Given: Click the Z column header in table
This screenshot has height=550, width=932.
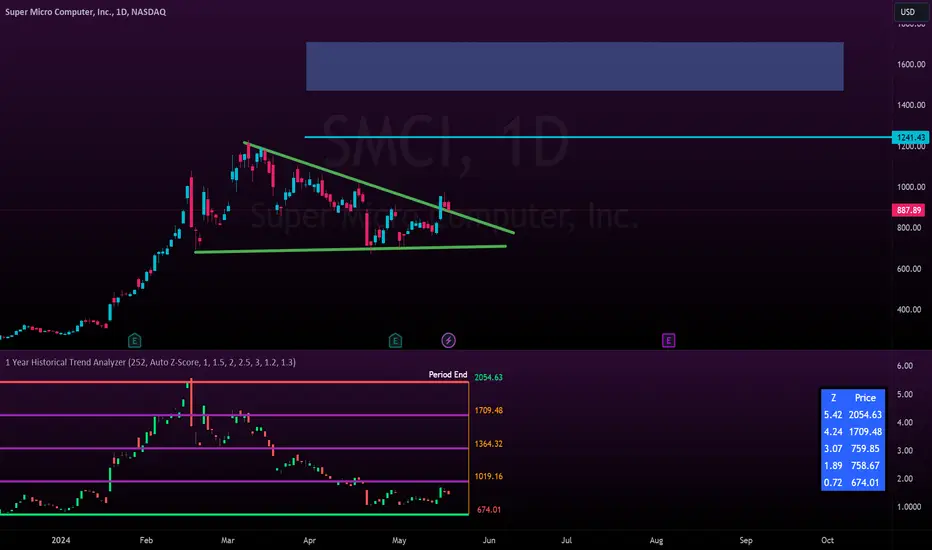Looking at the screenshot, I should pyautogui.click(x=833, y=398).
